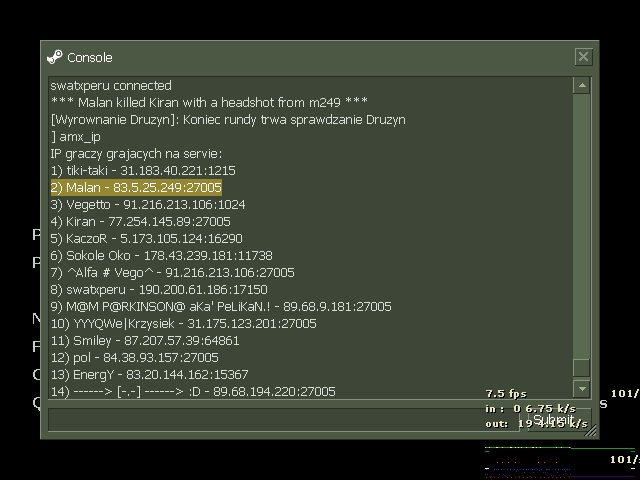Screen dimensions: 640x480
Task: Click the KaczoR player IP line
Action: click(146, 239)
